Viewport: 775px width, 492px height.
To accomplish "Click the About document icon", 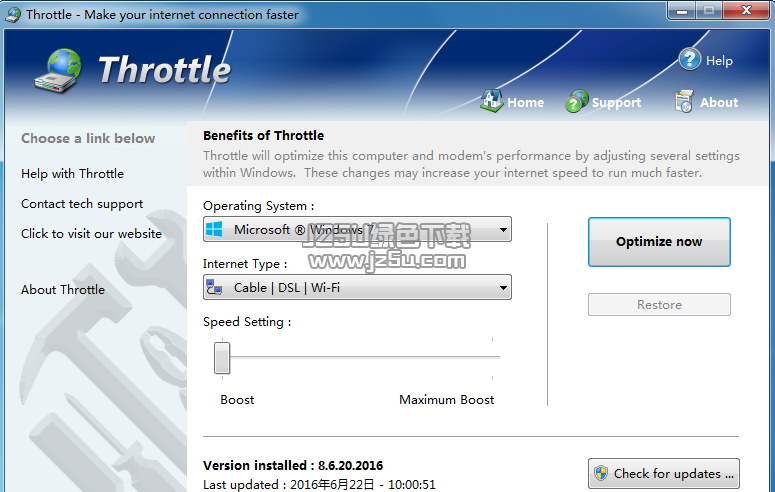I will [x=684, y=101].
